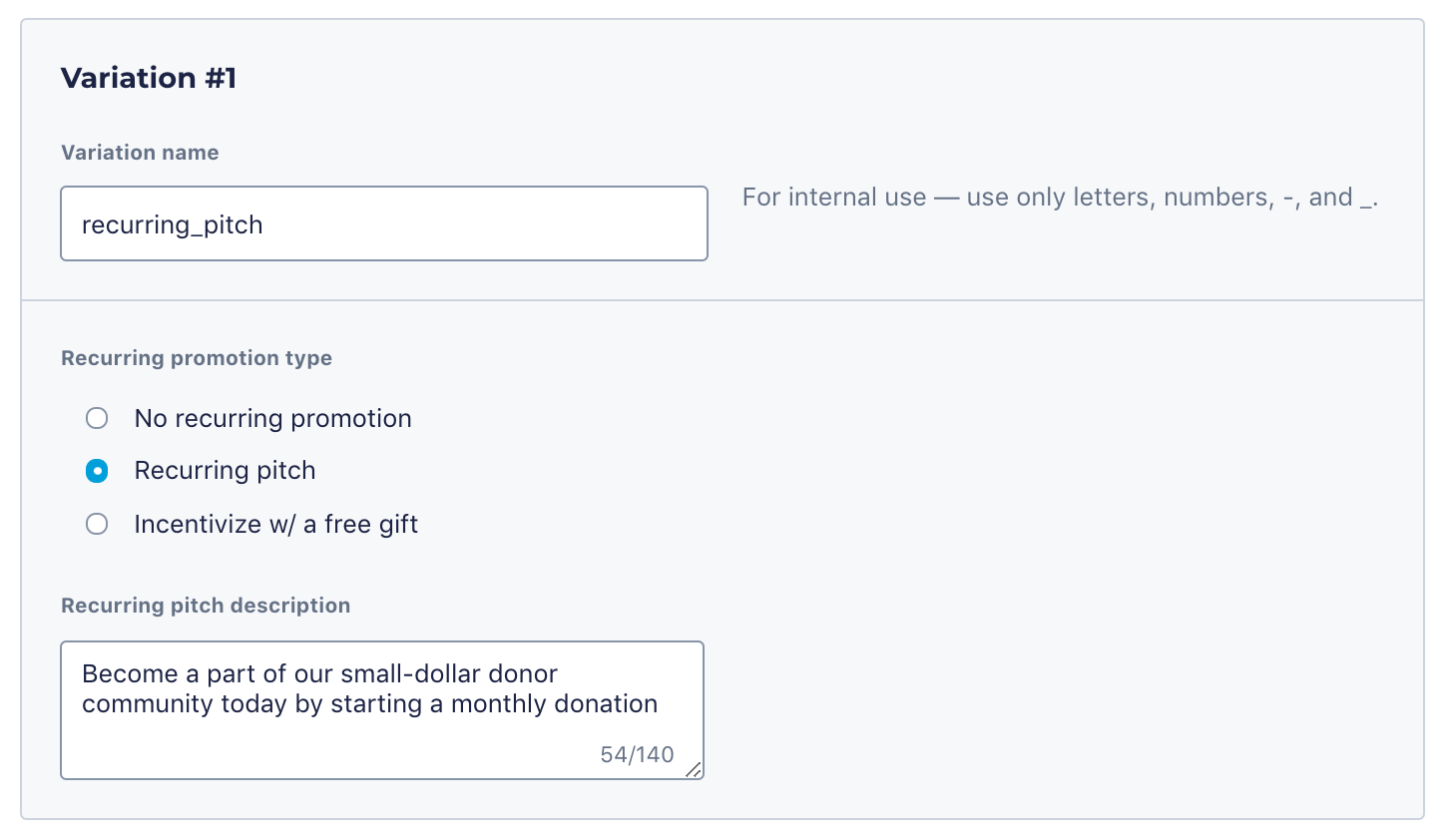Click the 'No recurring promotion' label text
1445x840 pixels.
272,418
